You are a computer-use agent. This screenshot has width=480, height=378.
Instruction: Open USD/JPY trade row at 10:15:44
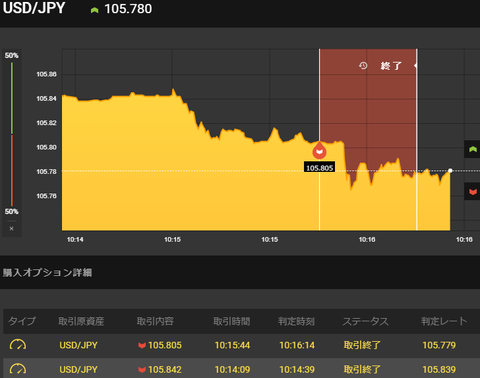(x=240, y=345)
